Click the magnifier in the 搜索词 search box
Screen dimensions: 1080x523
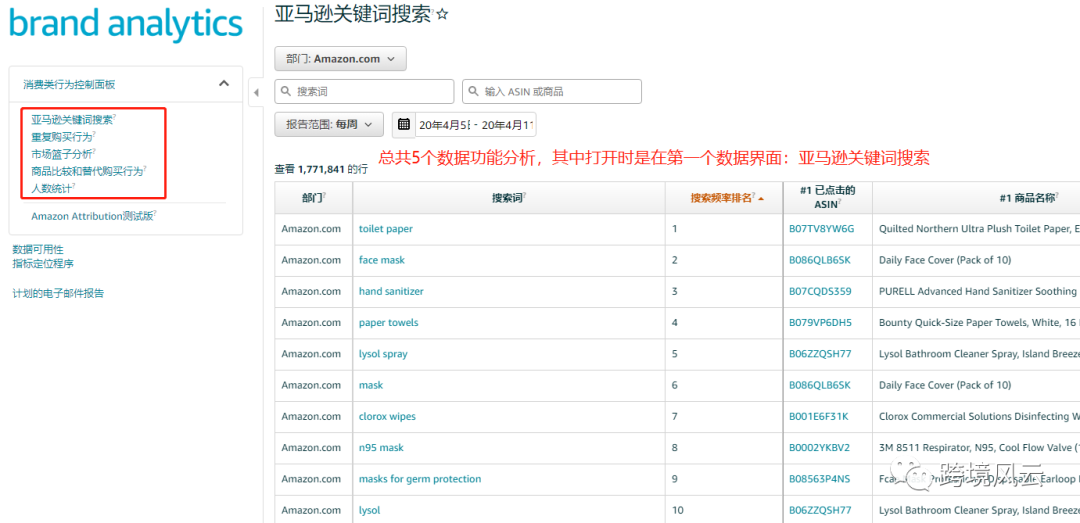286,92
